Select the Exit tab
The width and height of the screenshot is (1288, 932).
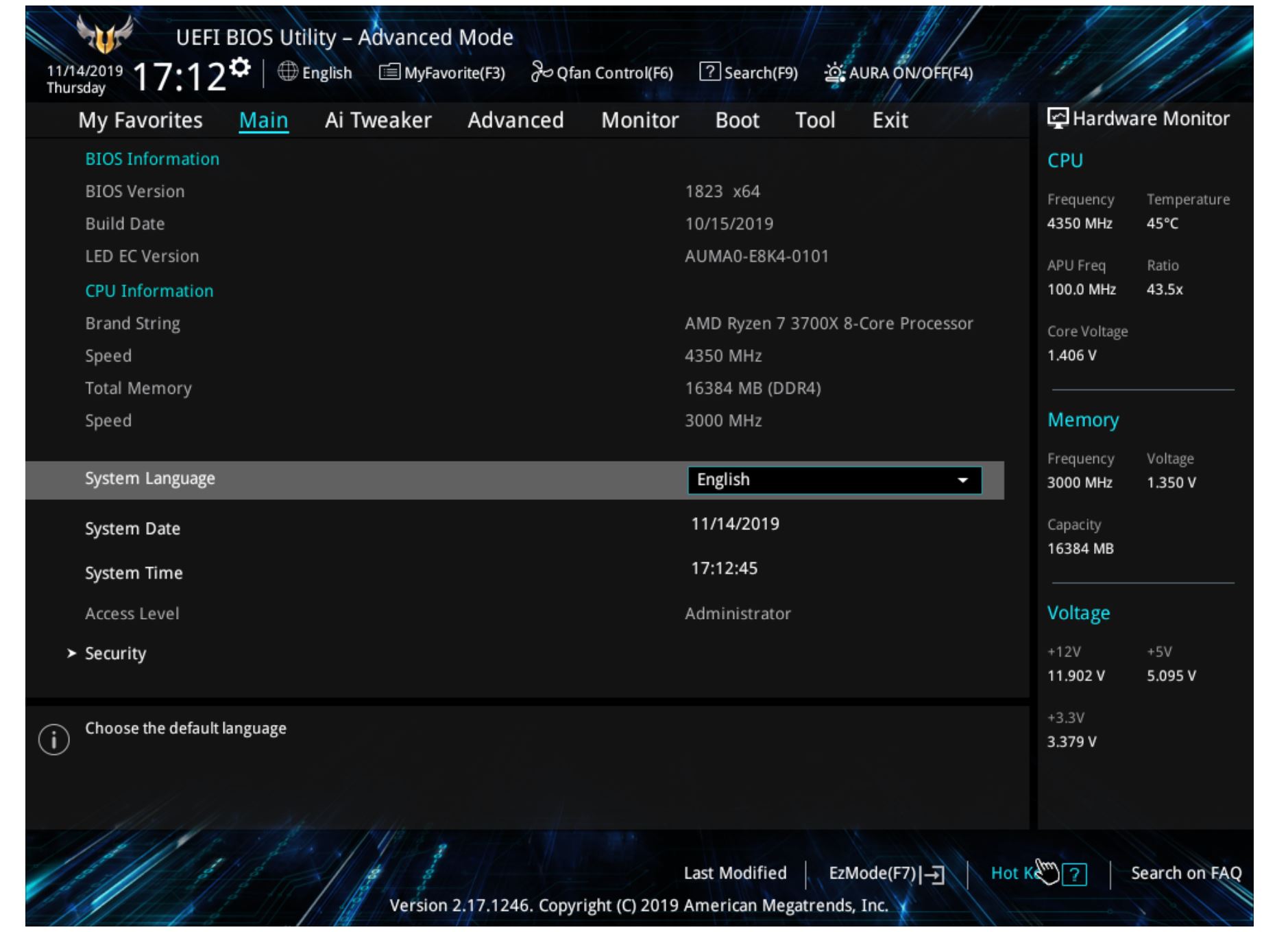[890, 120]
